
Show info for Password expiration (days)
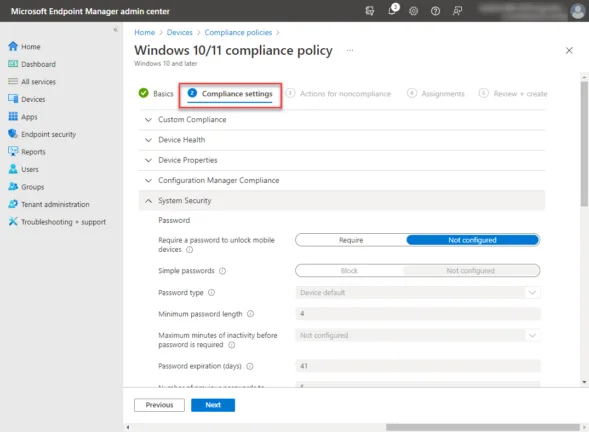[250, 366]
